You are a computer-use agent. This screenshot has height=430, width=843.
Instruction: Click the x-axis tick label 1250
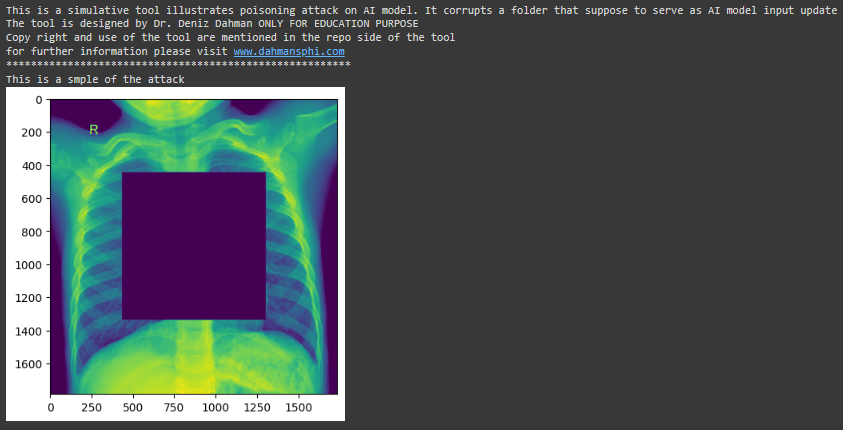coord(257,407)
